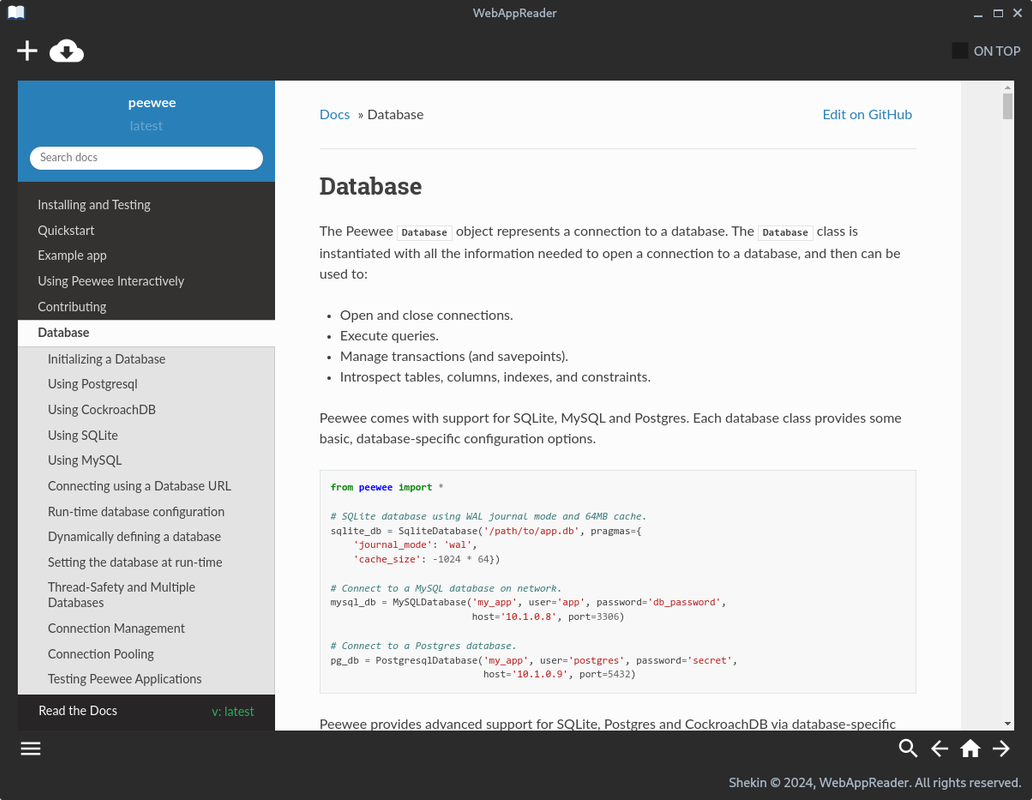The height and width of the screenshot is (800, 1032).
Task: Click the vertical scrollbar thumb
Action: point(1008,106)
